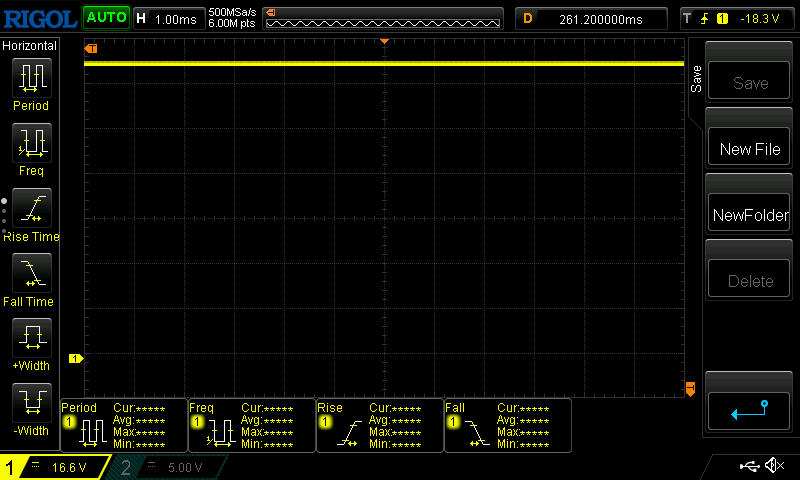
Task: Select the Freq measurement icon
Action: tap(31, 143)
